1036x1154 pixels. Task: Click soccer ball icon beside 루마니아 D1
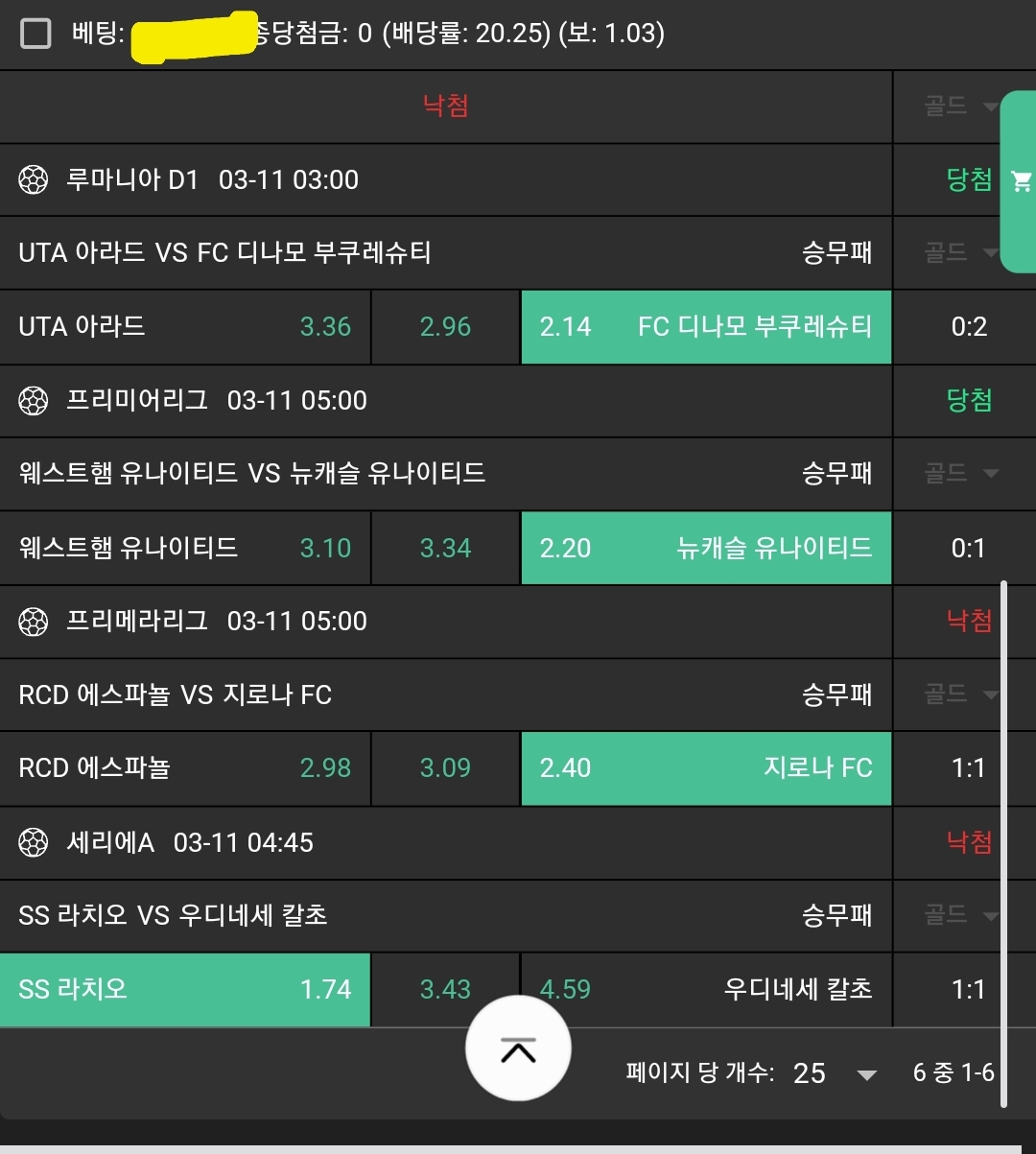click(x=34, y=179)
